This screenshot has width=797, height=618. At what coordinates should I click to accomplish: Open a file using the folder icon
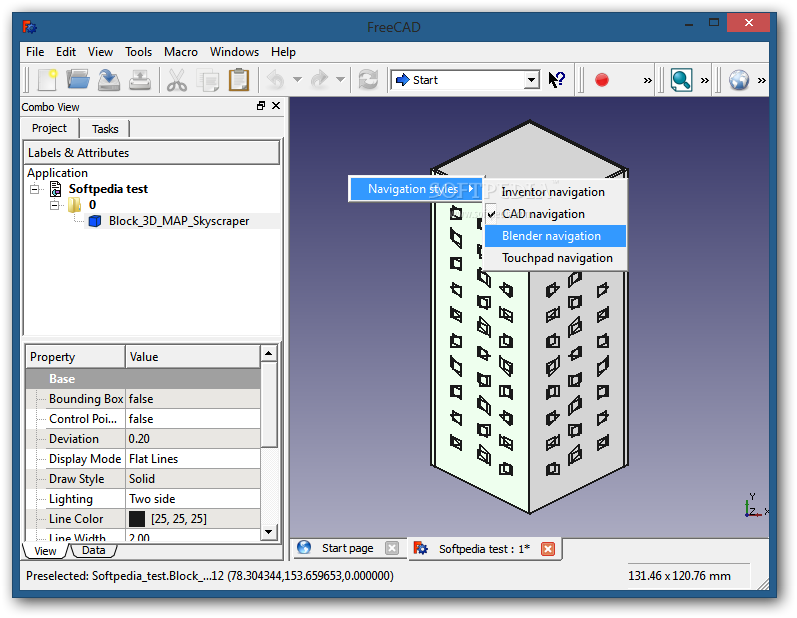(x=77, y=80)
